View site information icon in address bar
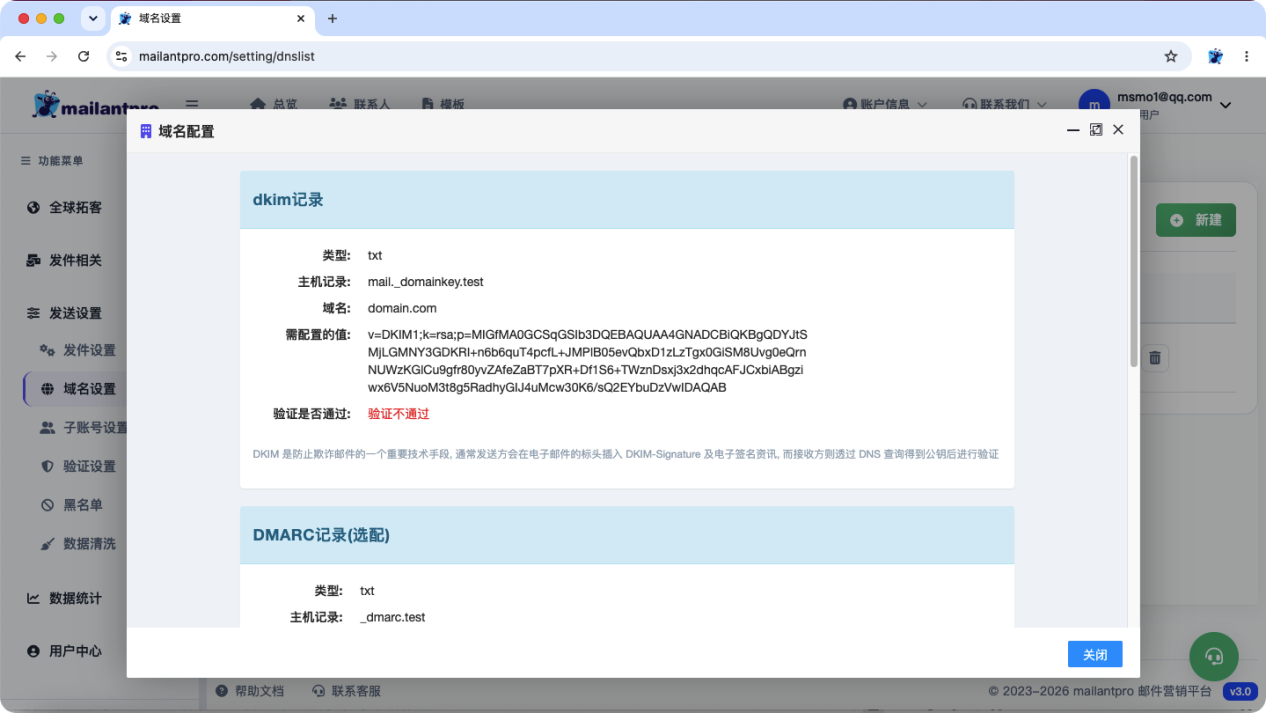This screenshot has height=713, width=1266. [122, 56]
